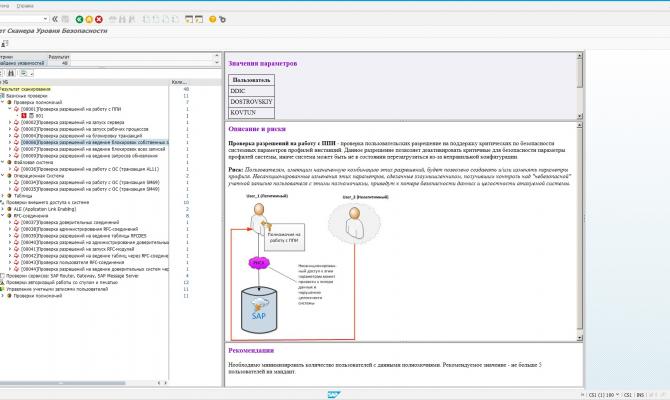670x400 pixels.
Task: Click the up arrow of description panel scrollbar
Action: 579,125
